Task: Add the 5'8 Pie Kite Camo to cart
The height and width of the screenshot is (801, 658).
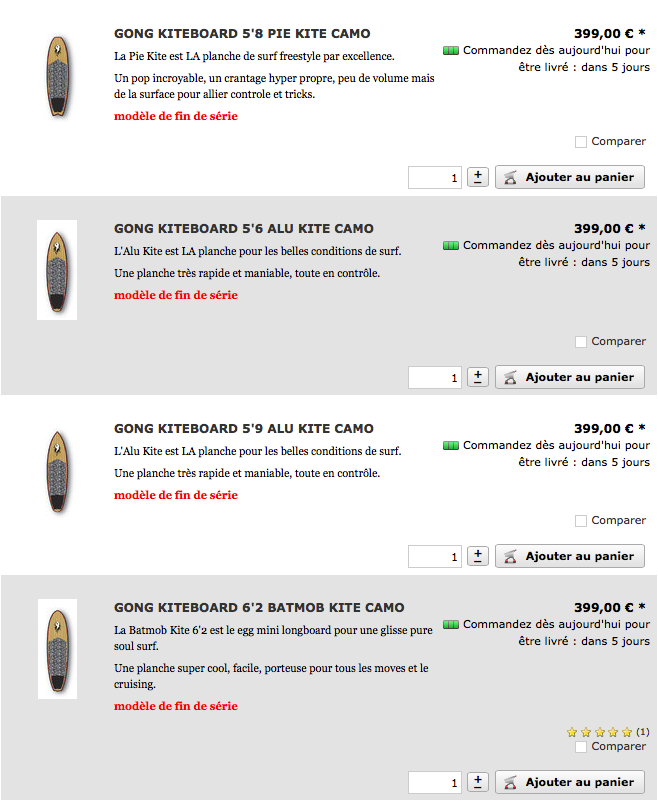Action: pos(570,177)
